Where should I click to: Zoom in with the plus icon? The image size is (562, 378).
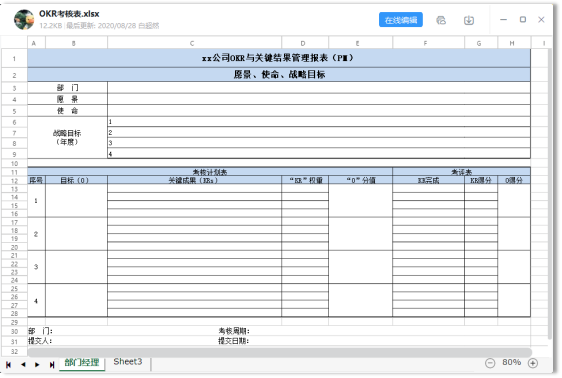pyautogui.click(x=533, y=363)
